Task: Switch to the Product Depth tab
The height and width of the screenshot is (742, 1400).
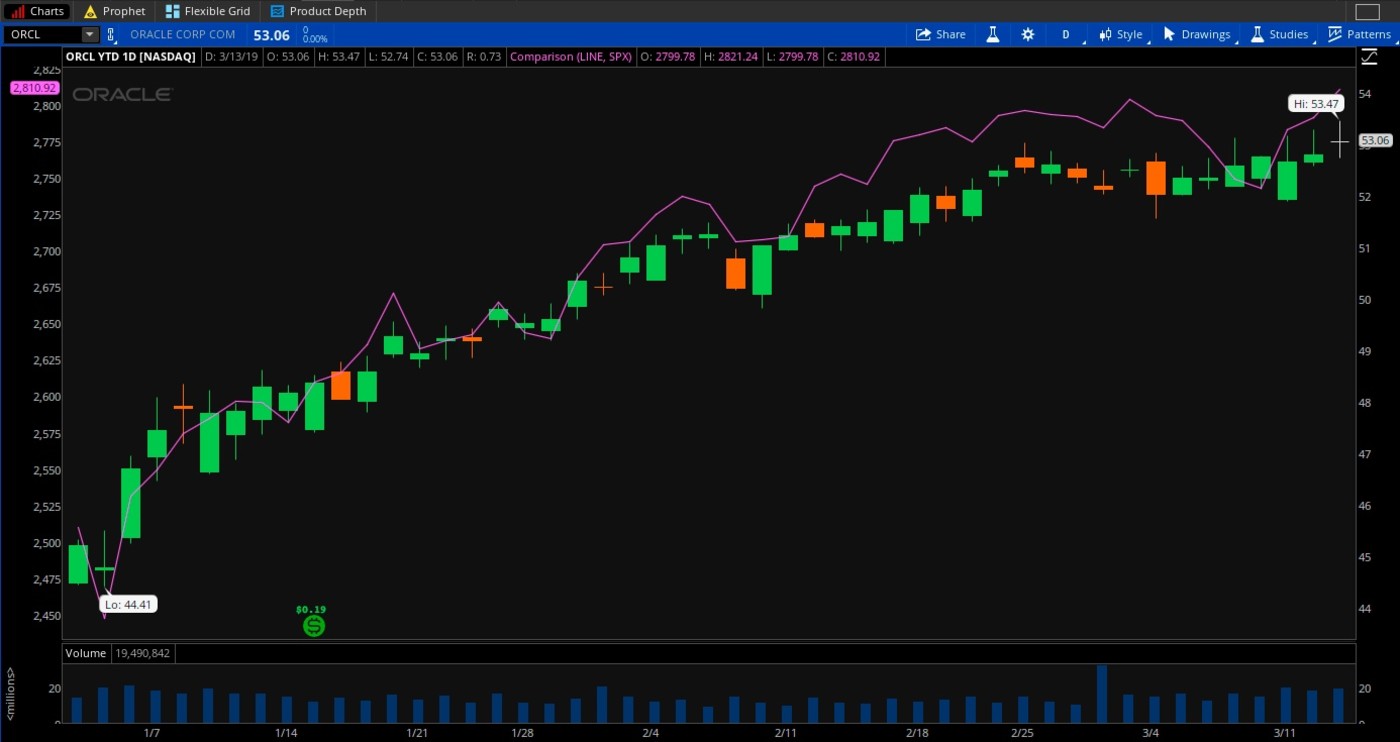Action: (x=319, y=11)
